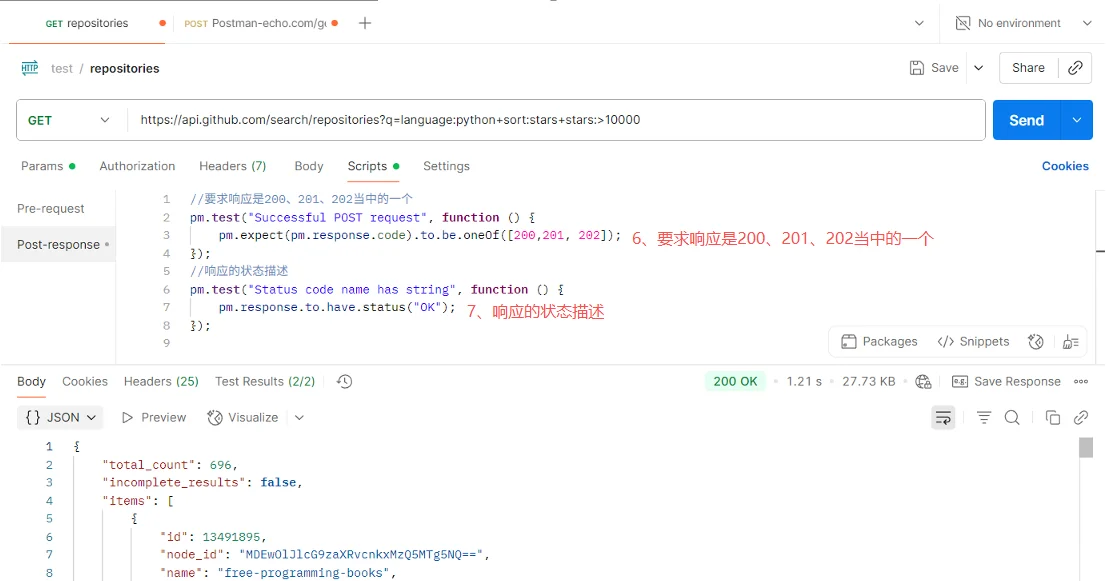This screenshot has height=581, width=1106.
Task: Click the Preview play icon
Action: [x=128, y=417]
